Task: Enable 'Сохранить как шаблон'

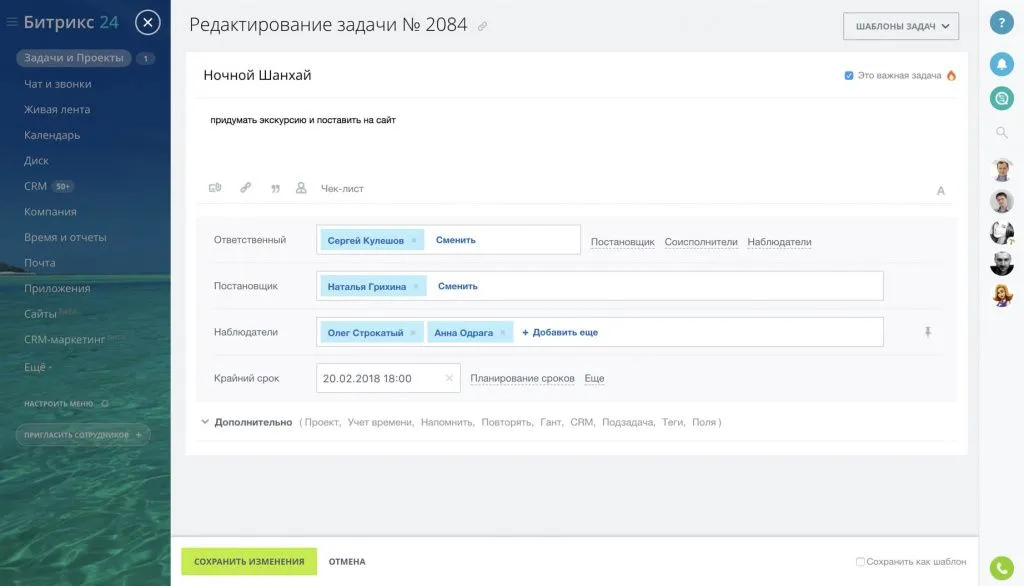Action: point(862,561)
